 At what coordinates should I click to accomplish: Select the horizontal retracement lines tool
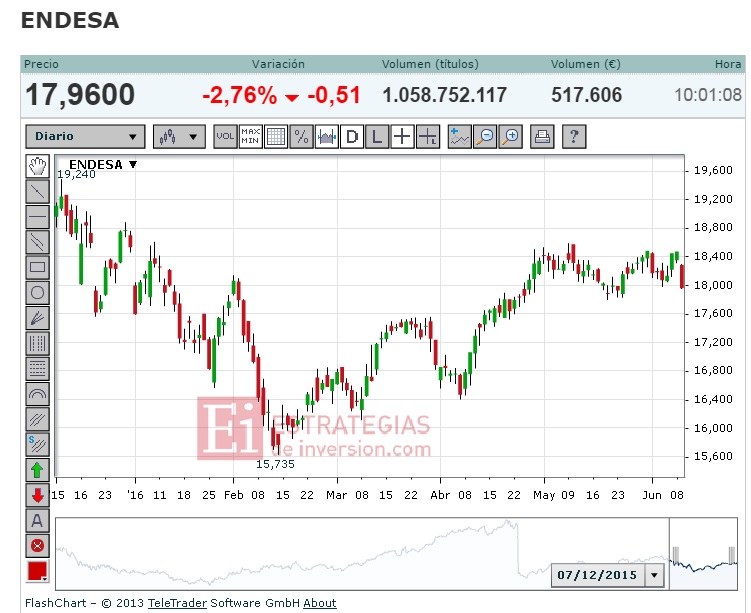[37, 369]
